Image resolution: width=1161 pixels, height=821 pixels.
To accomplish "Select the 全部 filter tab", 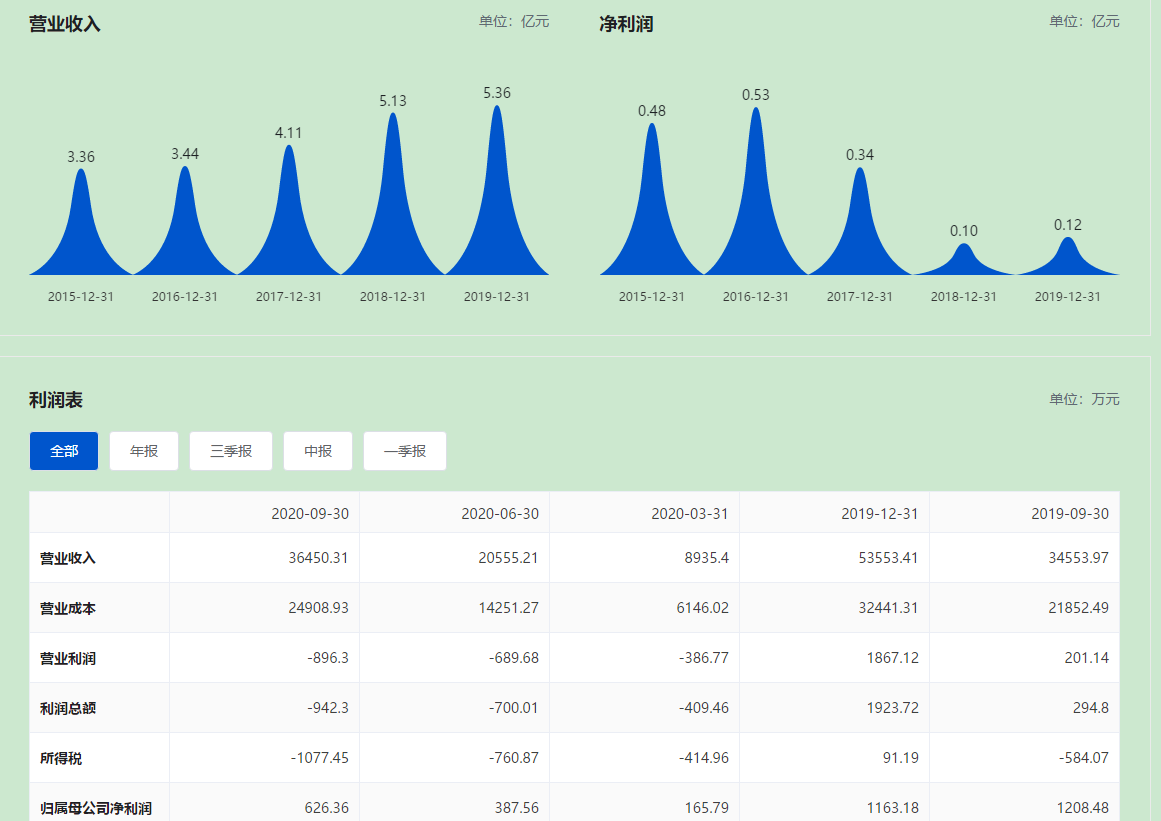I will click(64, 451).
